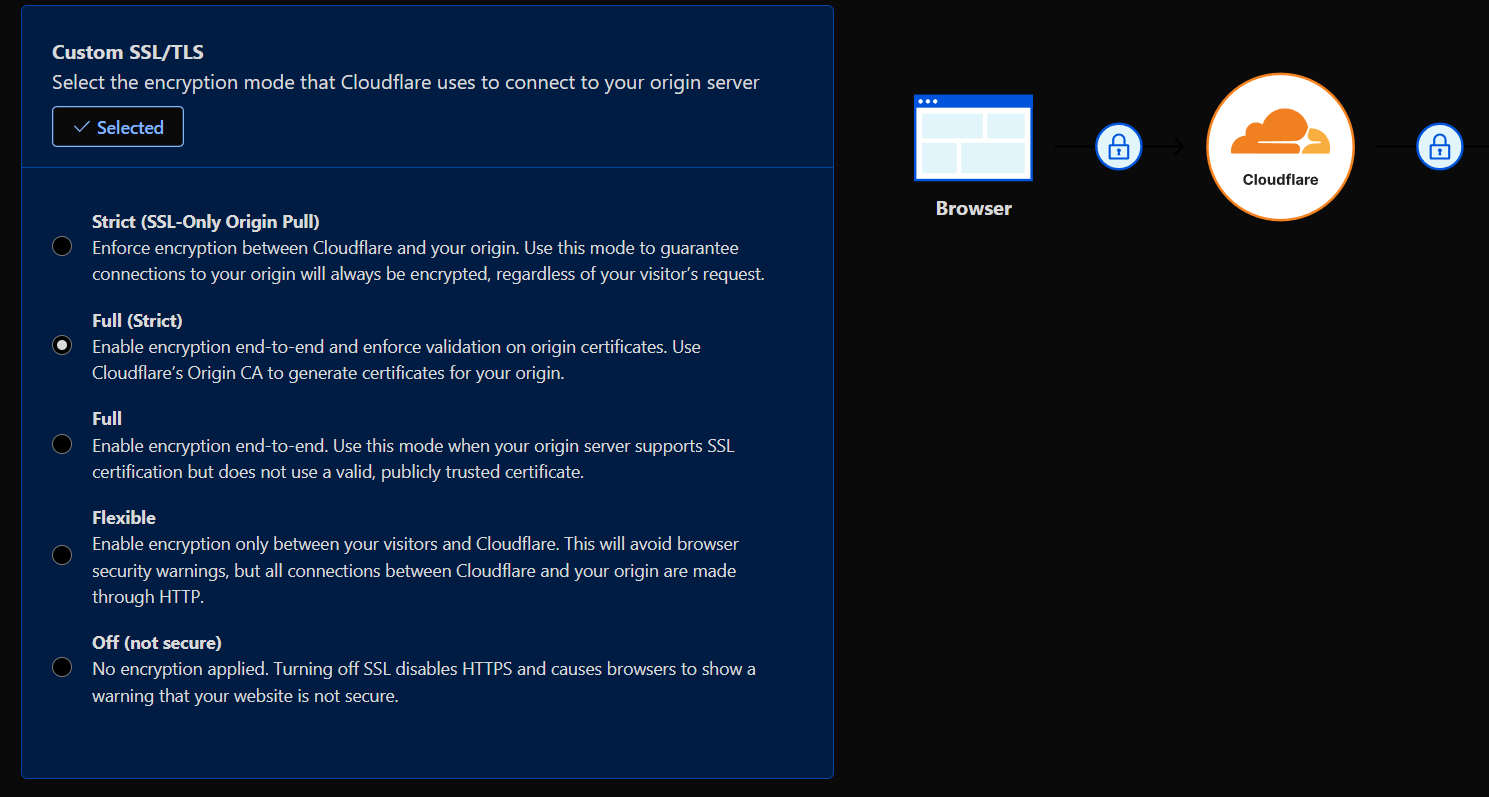Click the Off (not secure) title text

157,642
